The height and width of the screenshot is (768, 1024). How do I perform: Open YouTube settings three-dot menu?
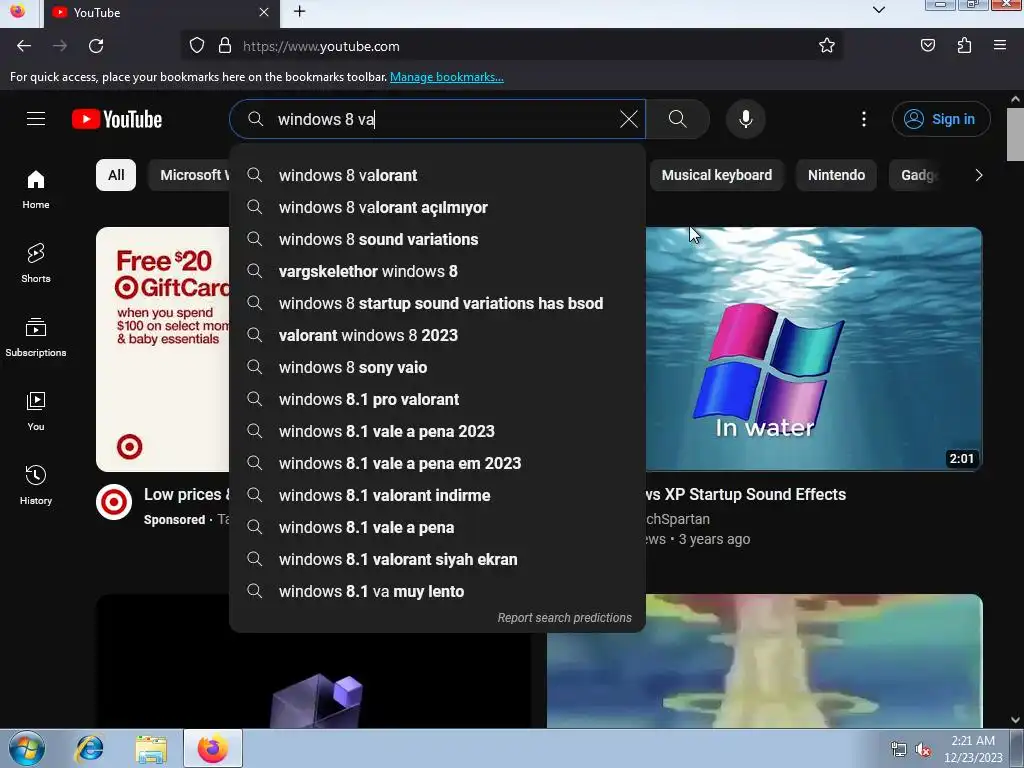[863, 119]
